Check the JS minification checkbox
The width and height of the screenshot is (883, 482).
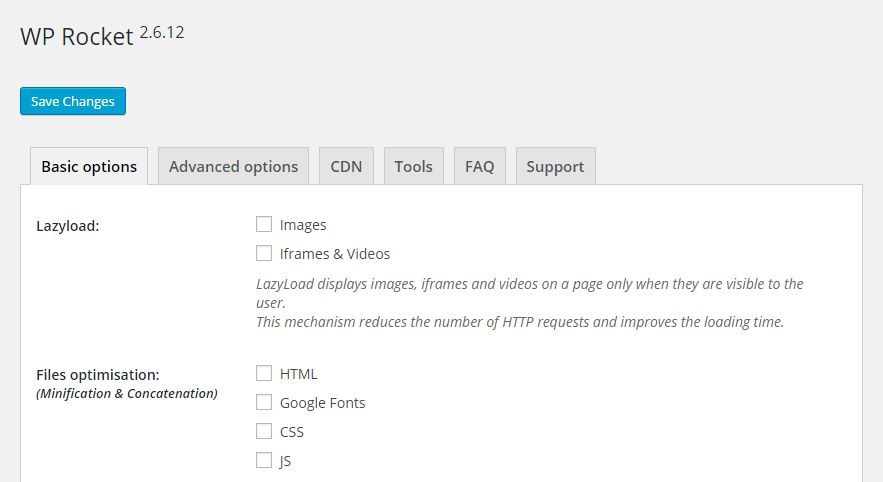pos(264,460)
